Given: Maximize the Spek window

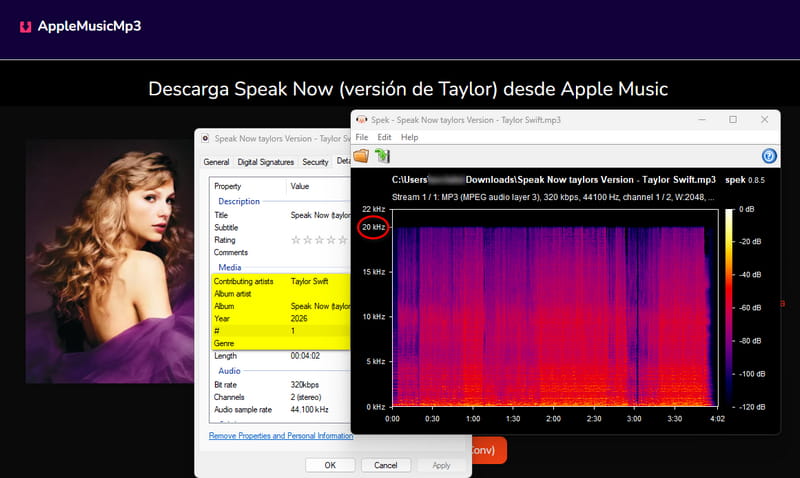Looking at the screenshot, I should click(x=733, y=119).
